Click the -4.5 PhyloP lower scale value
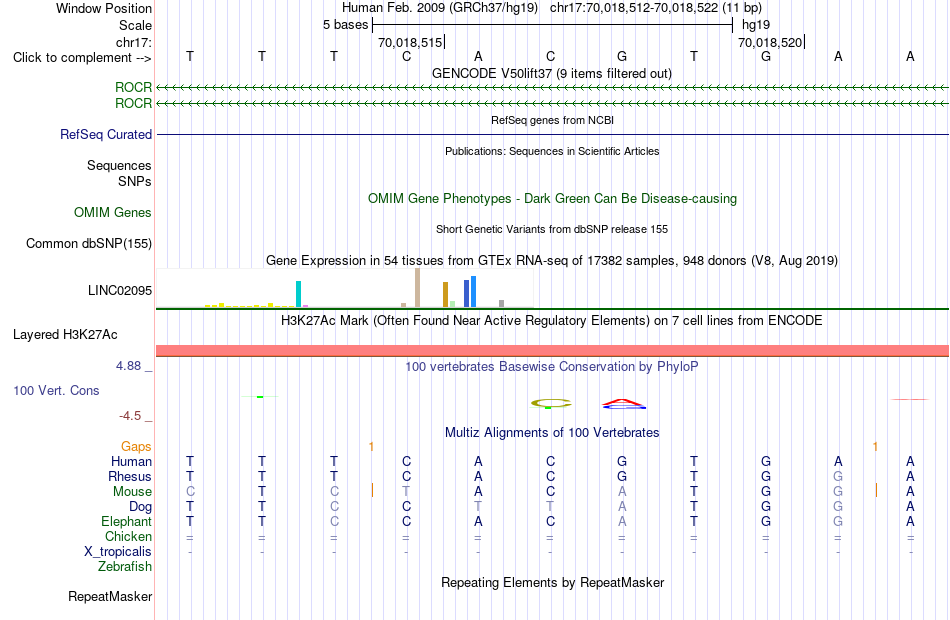Viewport: 950px width, 620px height. pos(130,416)
